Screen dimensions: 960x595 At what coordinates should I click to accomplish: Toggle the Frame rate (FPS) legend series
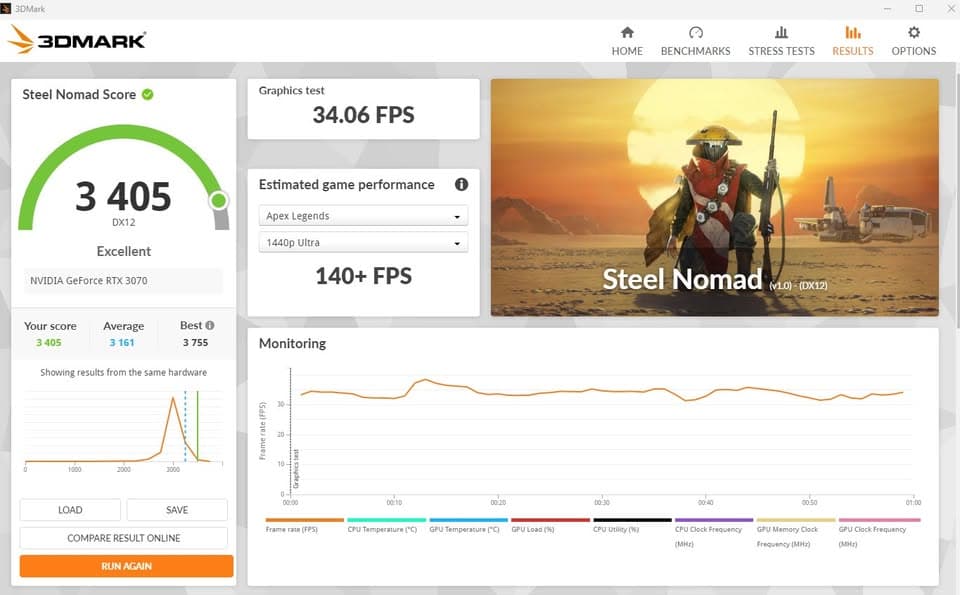304,525
